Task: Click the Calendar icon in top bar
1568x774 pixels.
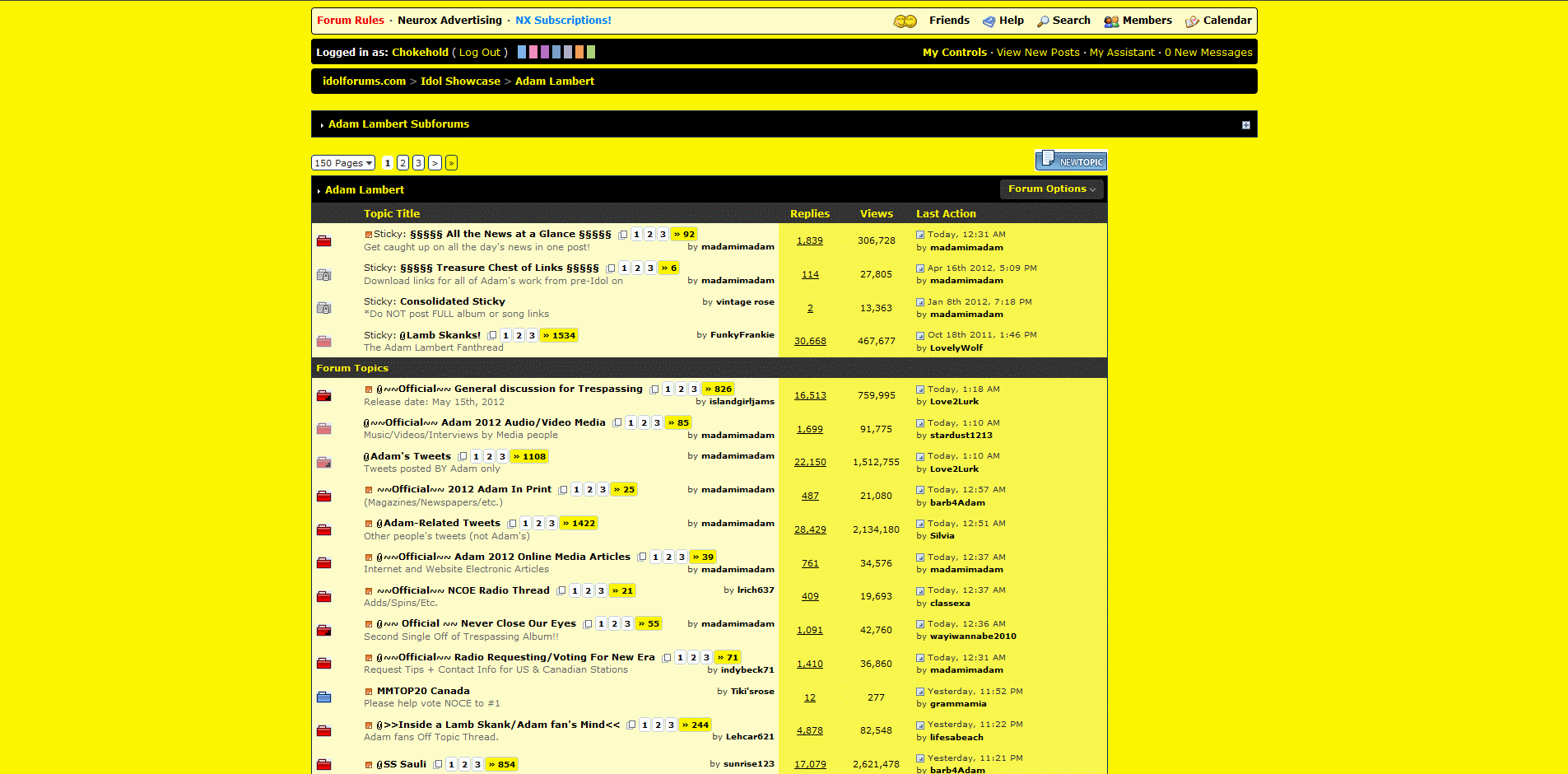Action: click(1192, 21)
